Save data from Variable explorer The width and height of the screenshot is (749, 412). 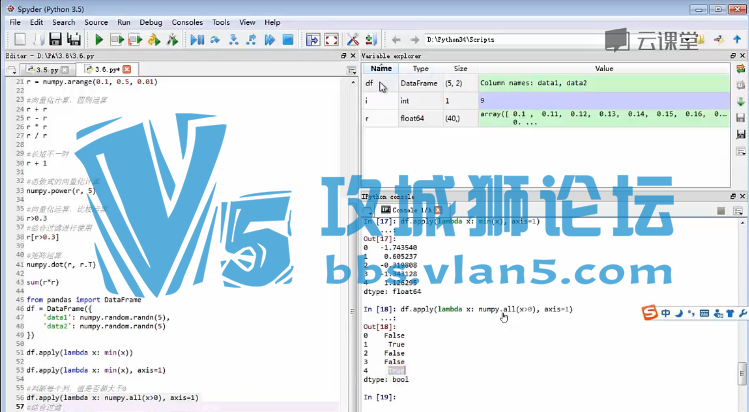[x=741, y=117]
